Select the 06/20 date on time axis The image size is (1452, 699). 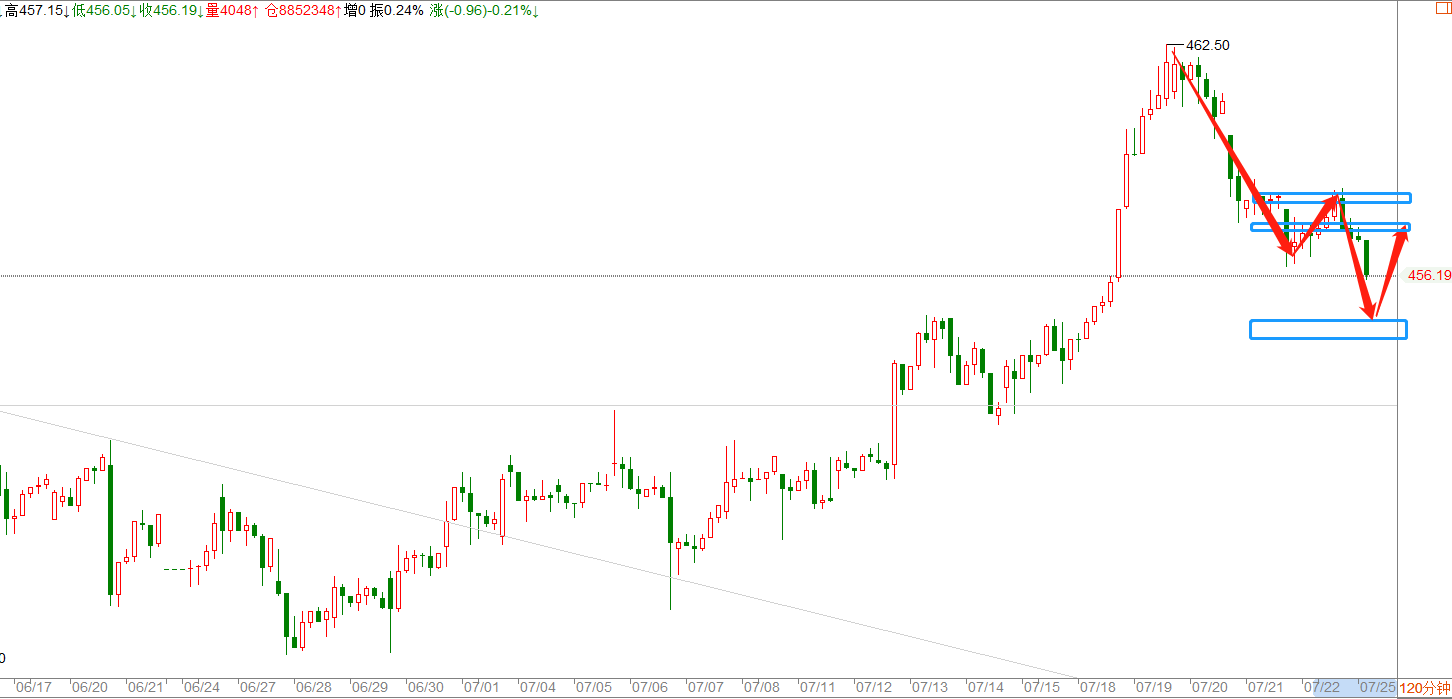pyautogui.click(x=91, y=688)
